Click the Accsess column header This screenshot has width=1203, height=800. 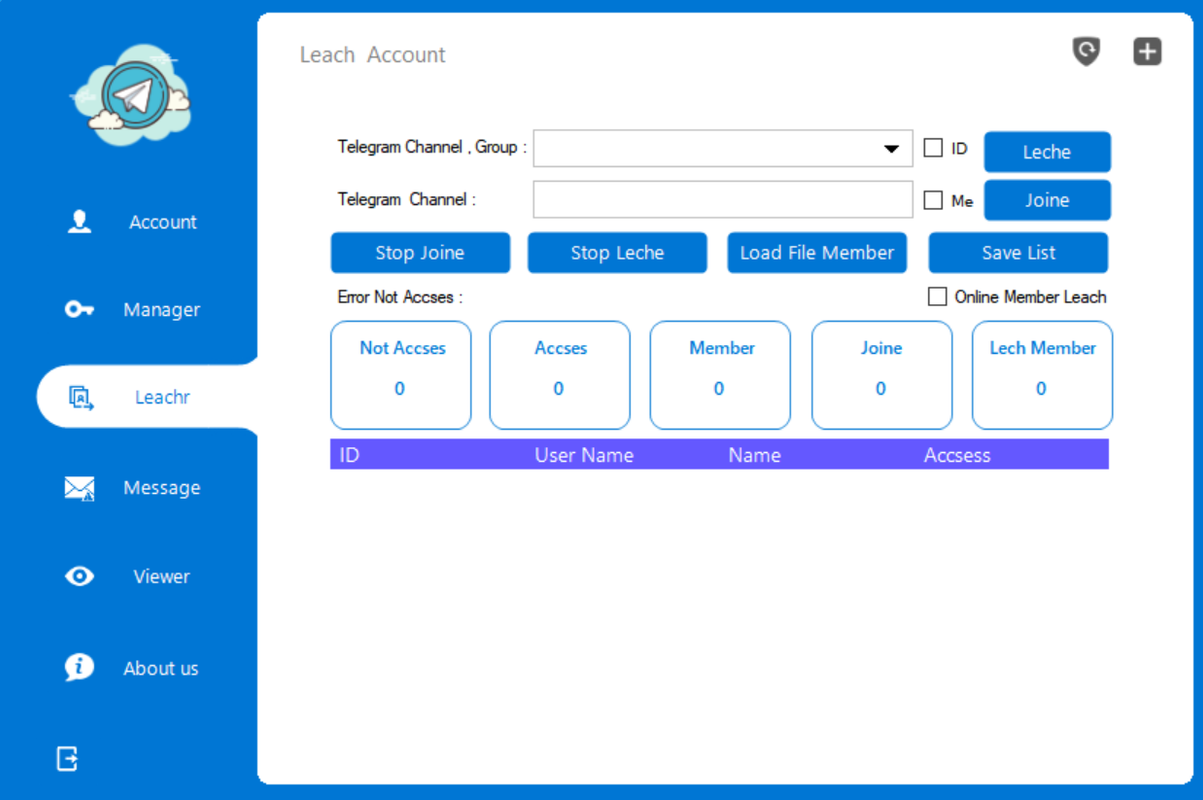click(x=957, y=455)
